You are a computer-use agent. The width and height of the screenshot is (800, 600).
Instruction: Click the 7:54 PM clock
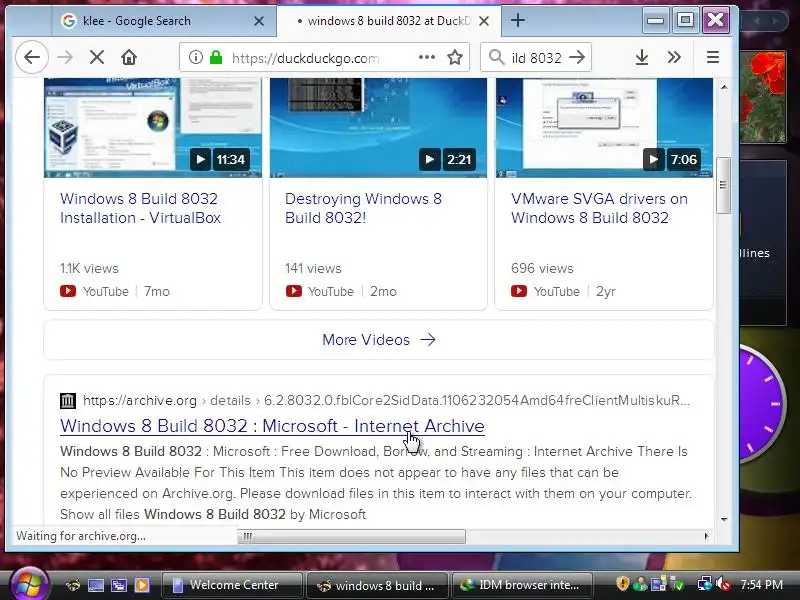pyautogui.click(x=761, y=585)
